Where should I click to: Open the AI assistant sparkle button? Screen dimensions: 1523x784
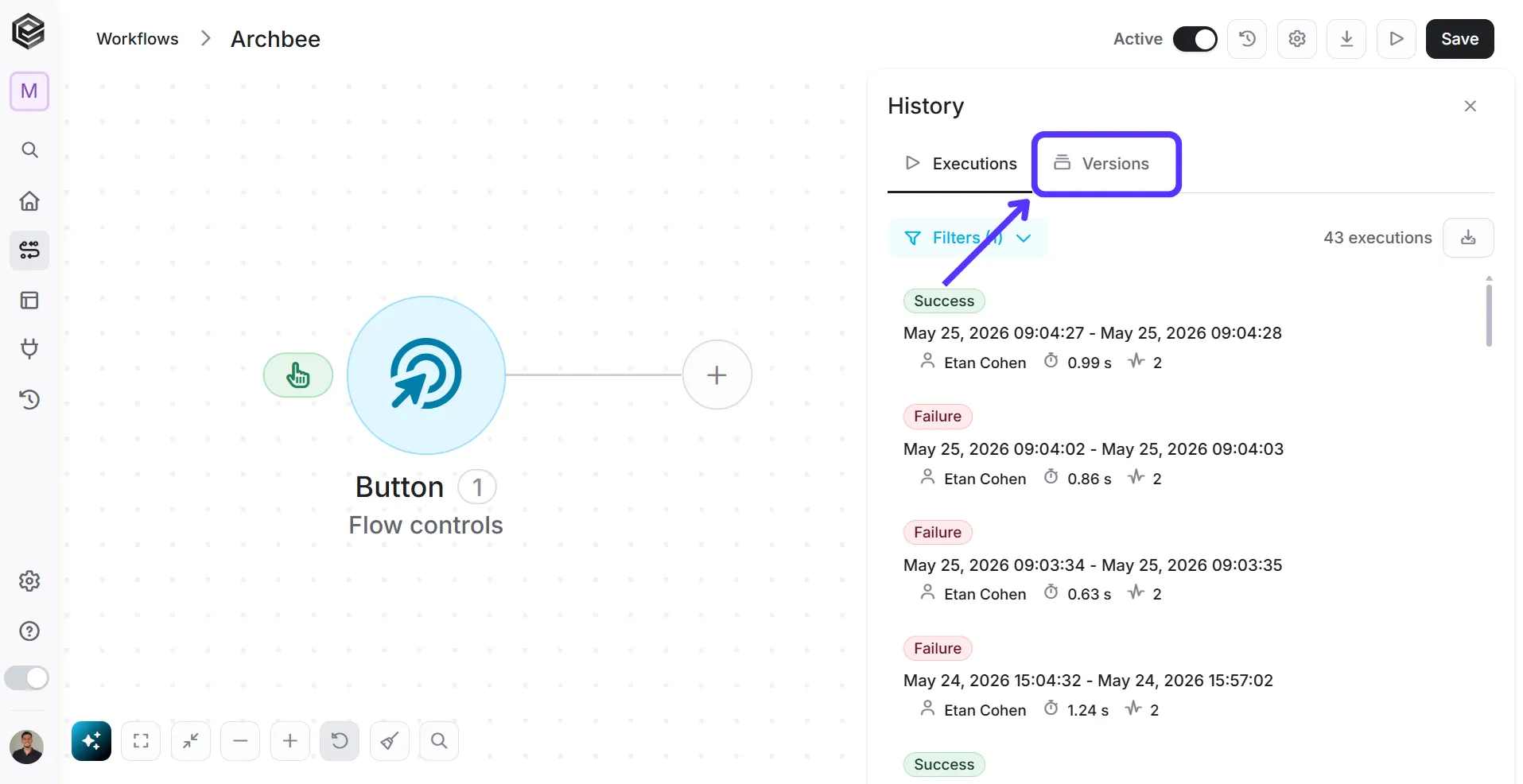tap(91, 741)
